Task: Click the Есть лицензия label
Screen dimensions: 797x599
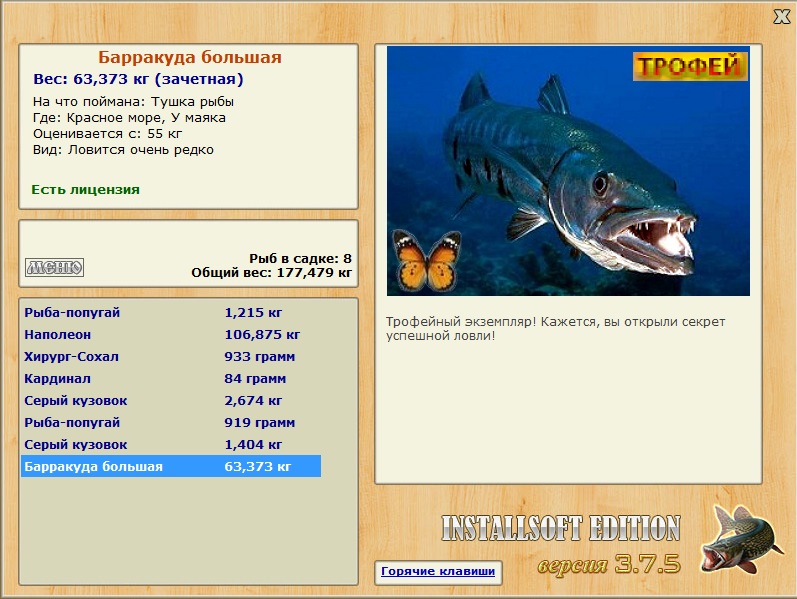Action: 85,190
